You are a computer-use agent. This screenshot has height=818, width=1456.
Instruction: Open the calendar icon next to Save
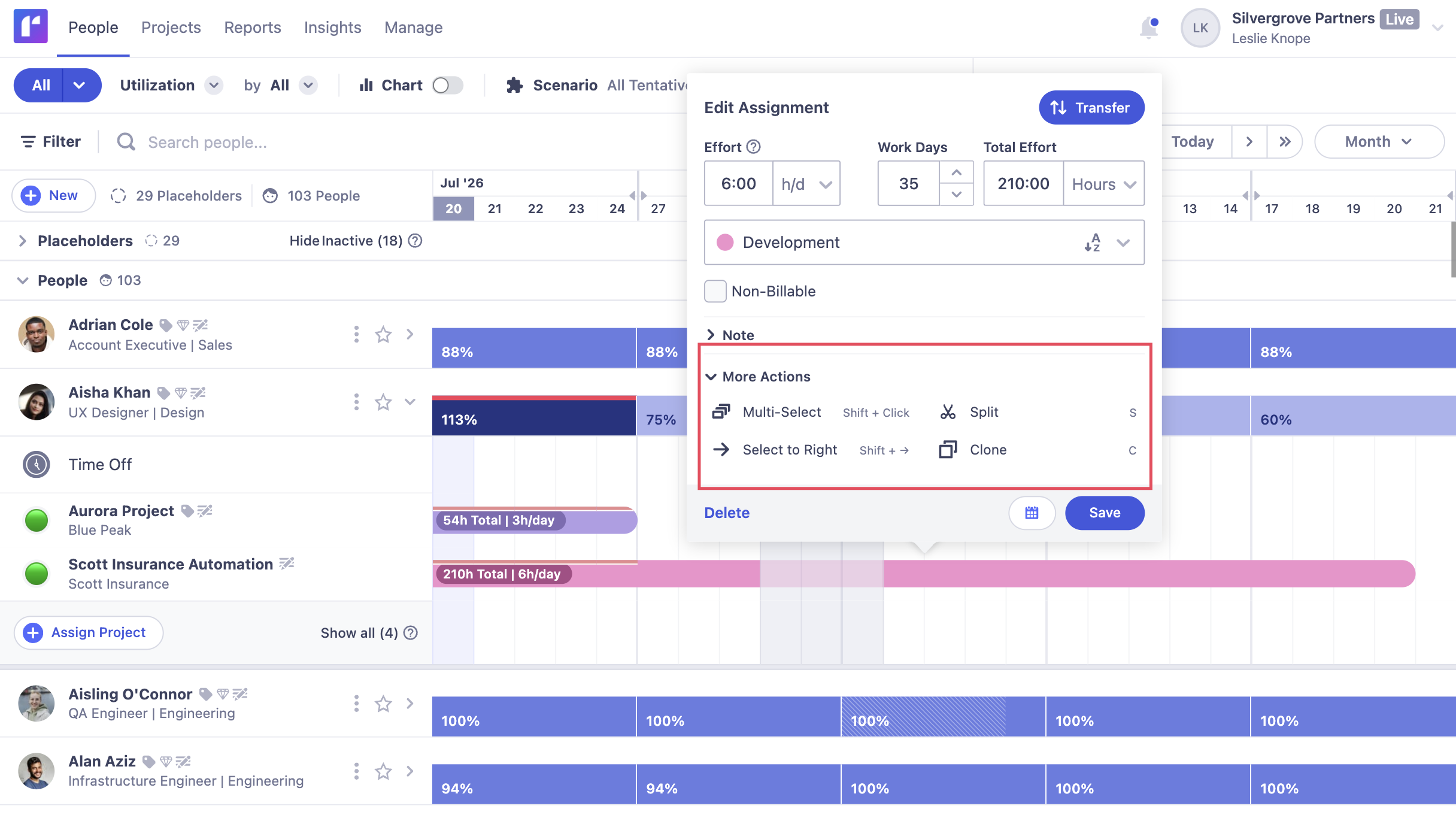1032,513
